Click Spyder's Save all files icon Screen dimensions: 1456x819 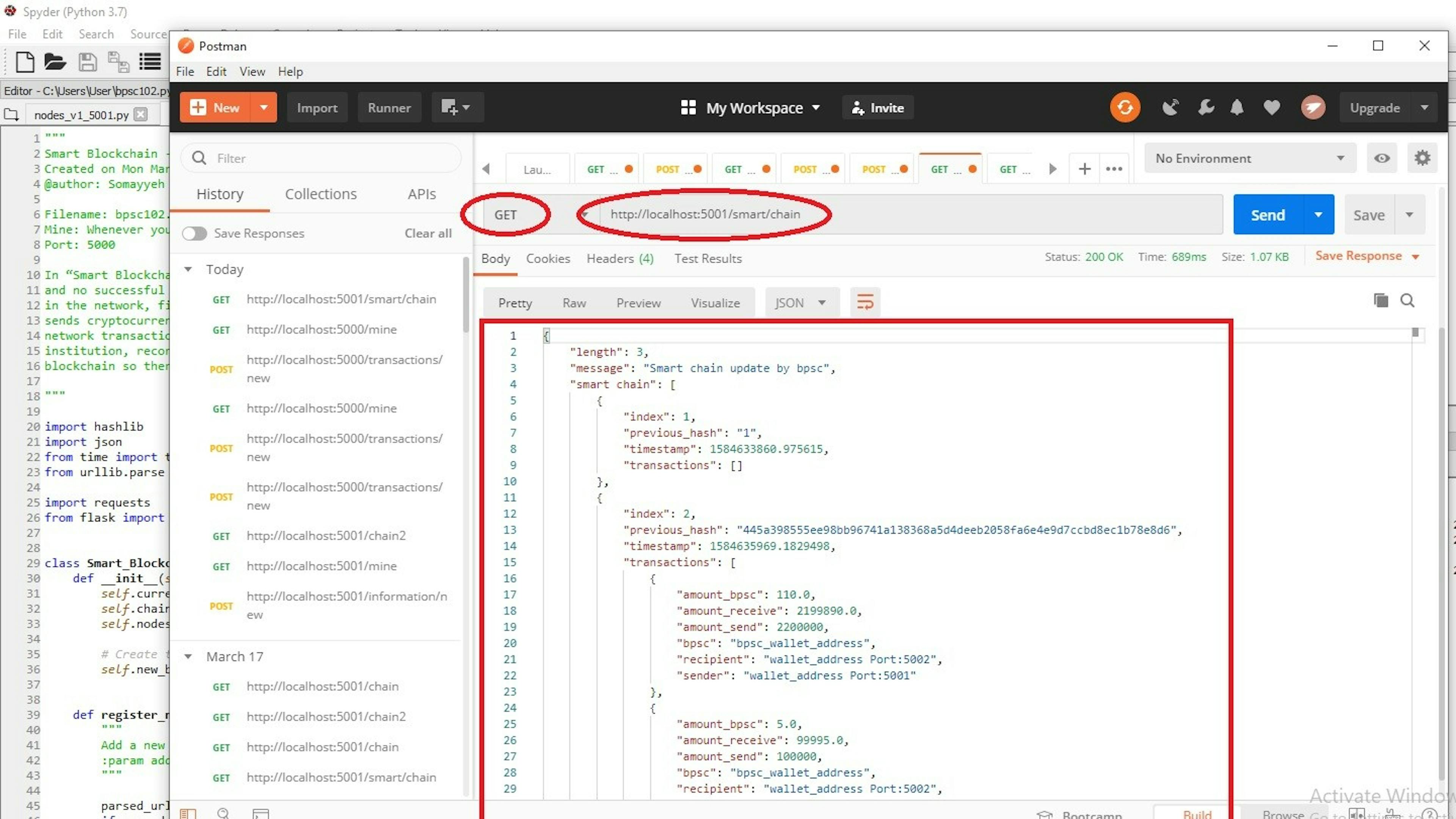(x=118, y=61)
